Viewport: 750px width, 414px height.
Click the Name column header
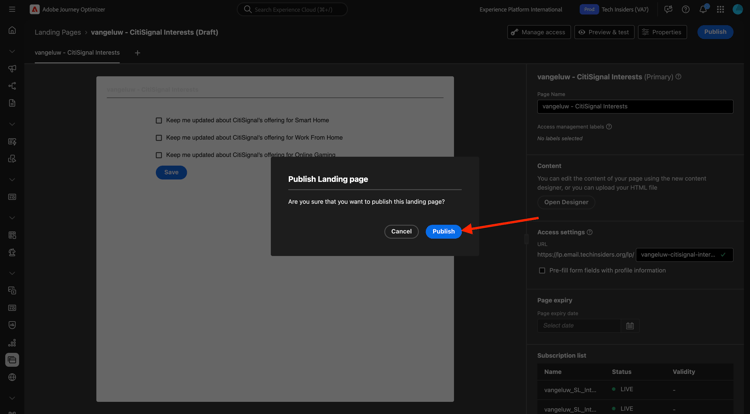(552, 371)
